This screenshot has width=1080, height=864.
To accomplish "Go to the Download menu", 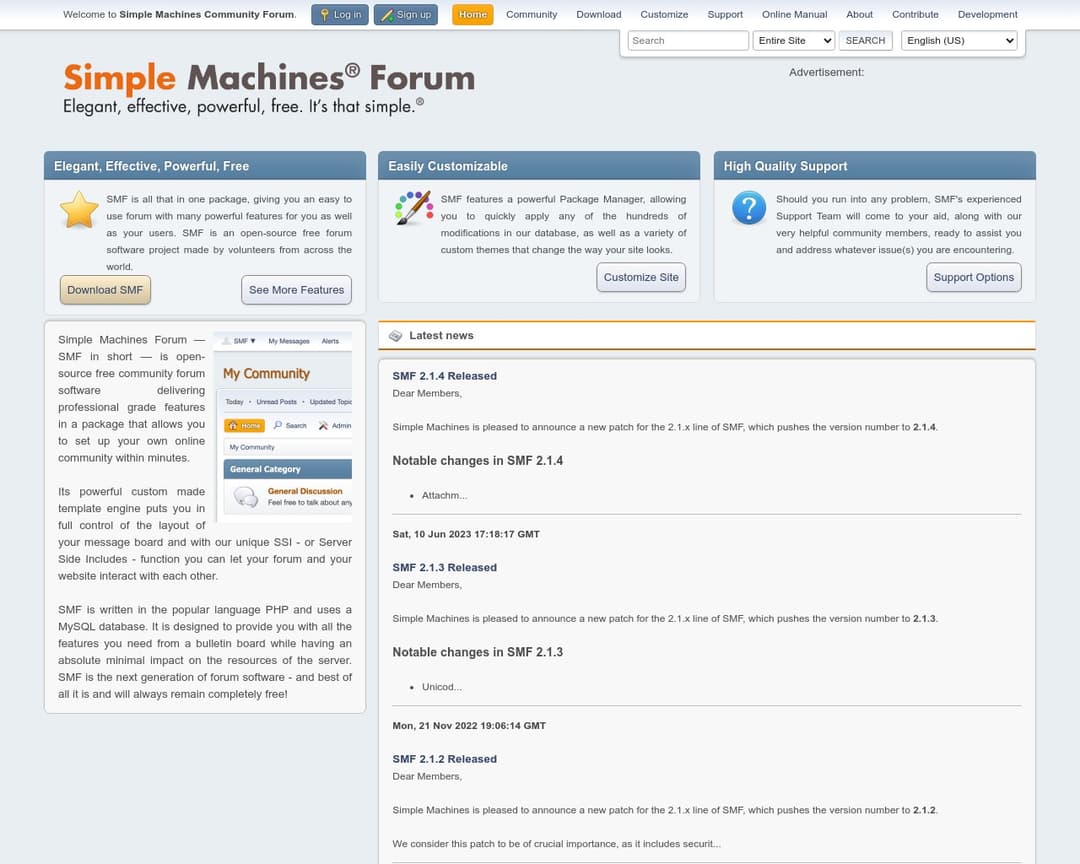I will pyautogui.click(x=599, y=14).
